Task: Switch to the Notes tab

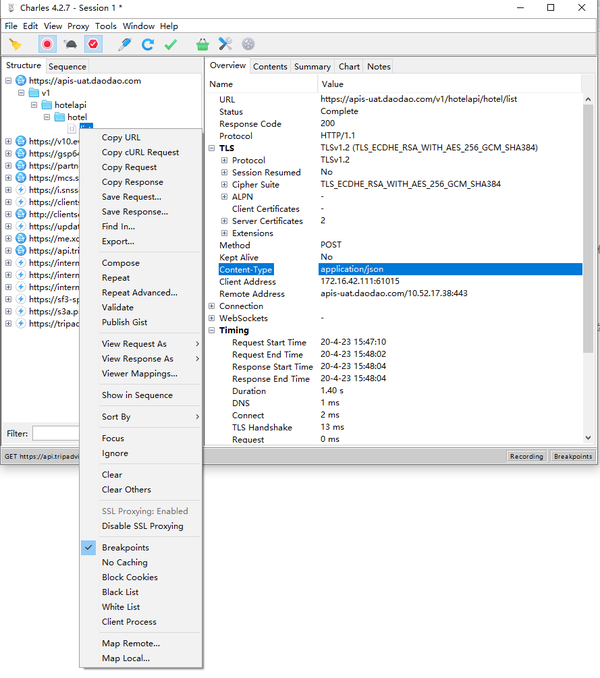Action: pyautogui.click(x=379, y=67)
